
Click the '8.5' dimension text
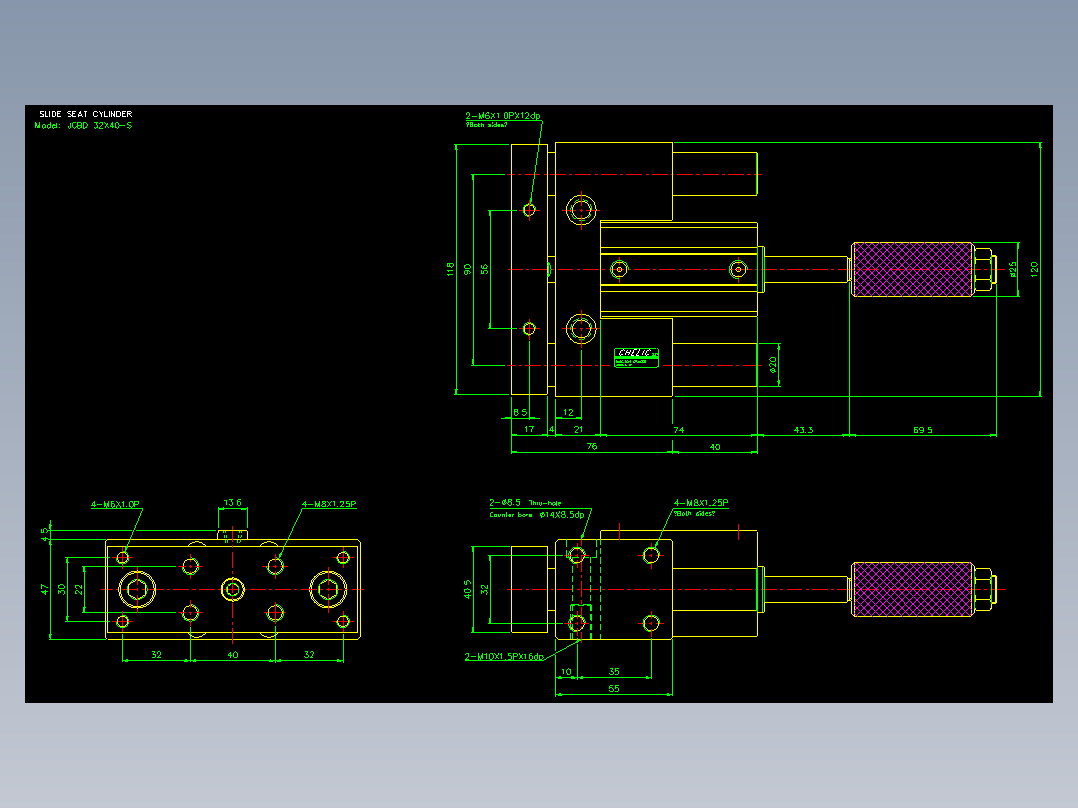pos(520,413)
